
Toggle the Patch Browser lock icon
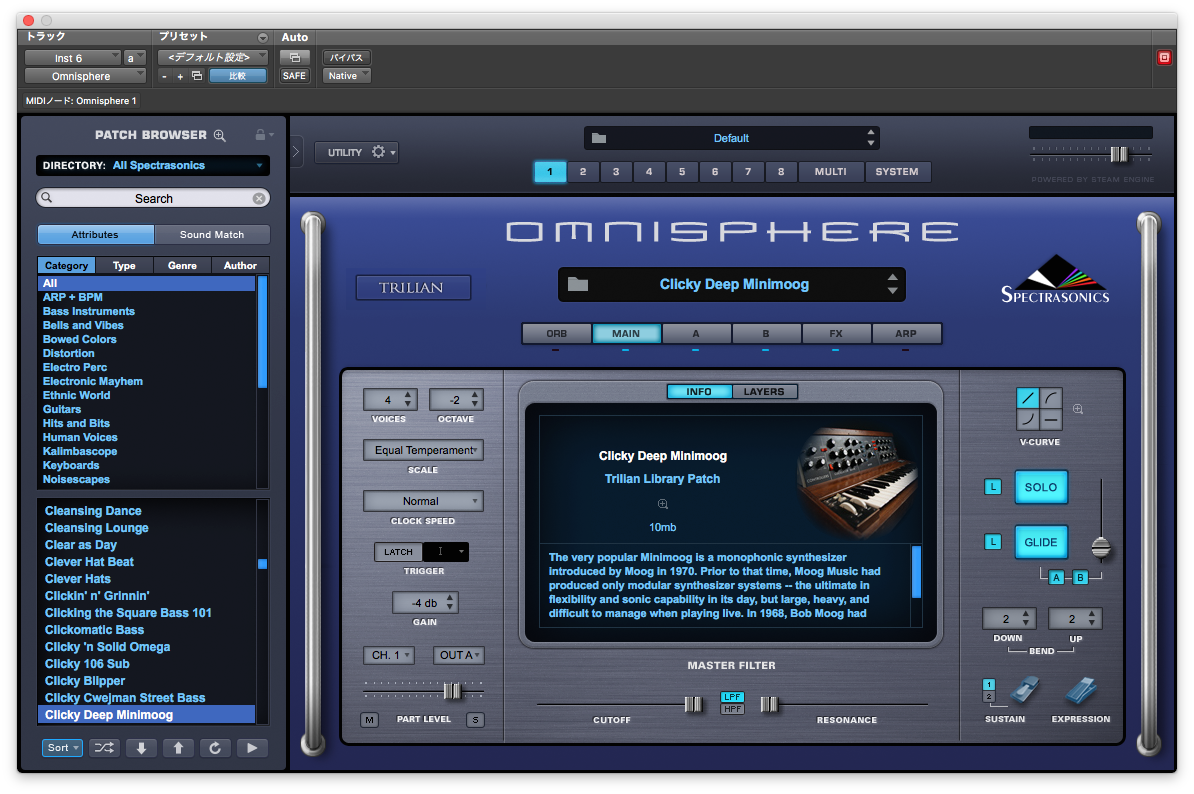[x=260, y=135]
